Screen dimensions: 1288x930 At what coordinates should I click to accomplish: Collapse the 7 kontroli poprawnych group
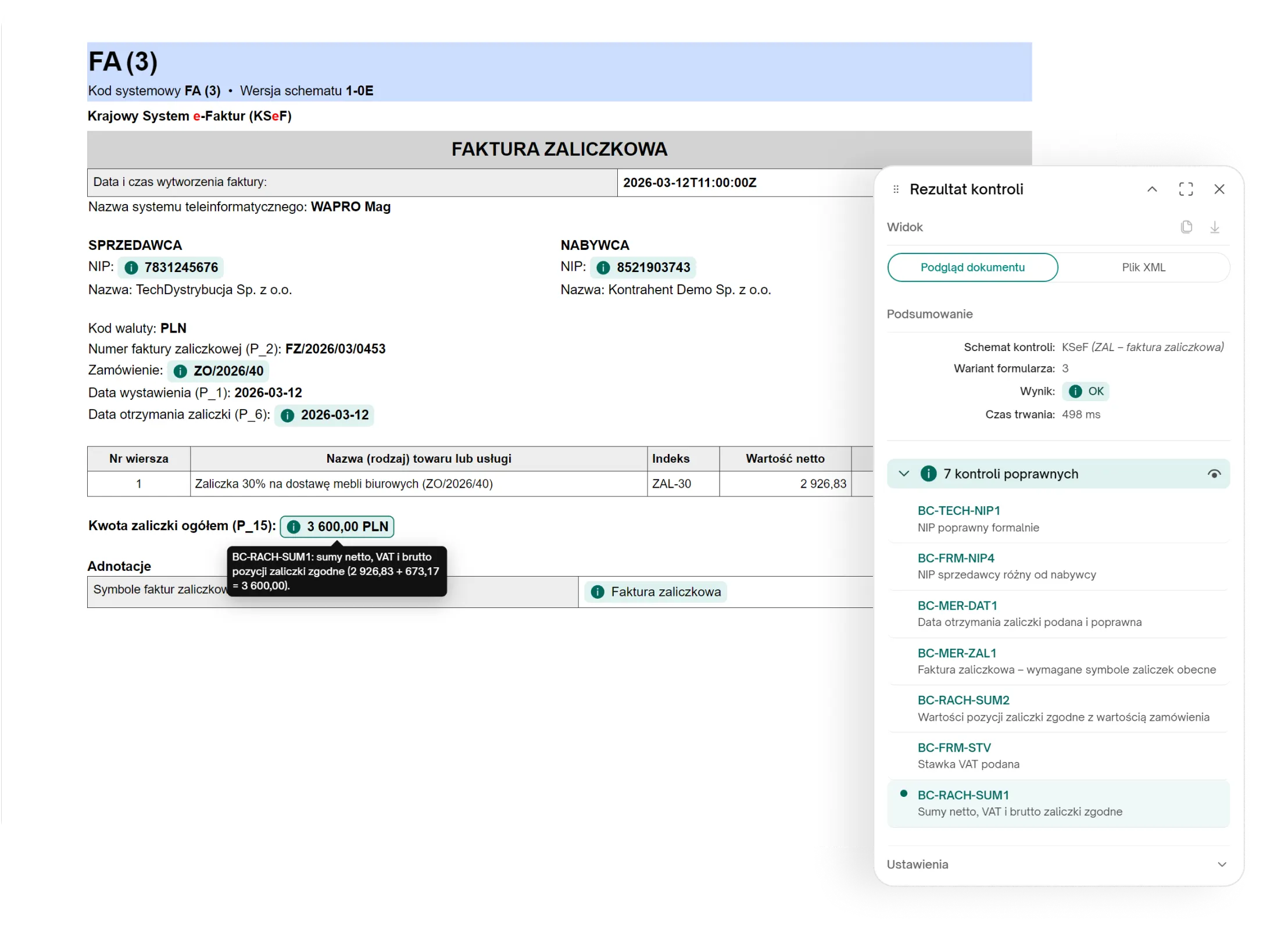(x=904, y=474)
